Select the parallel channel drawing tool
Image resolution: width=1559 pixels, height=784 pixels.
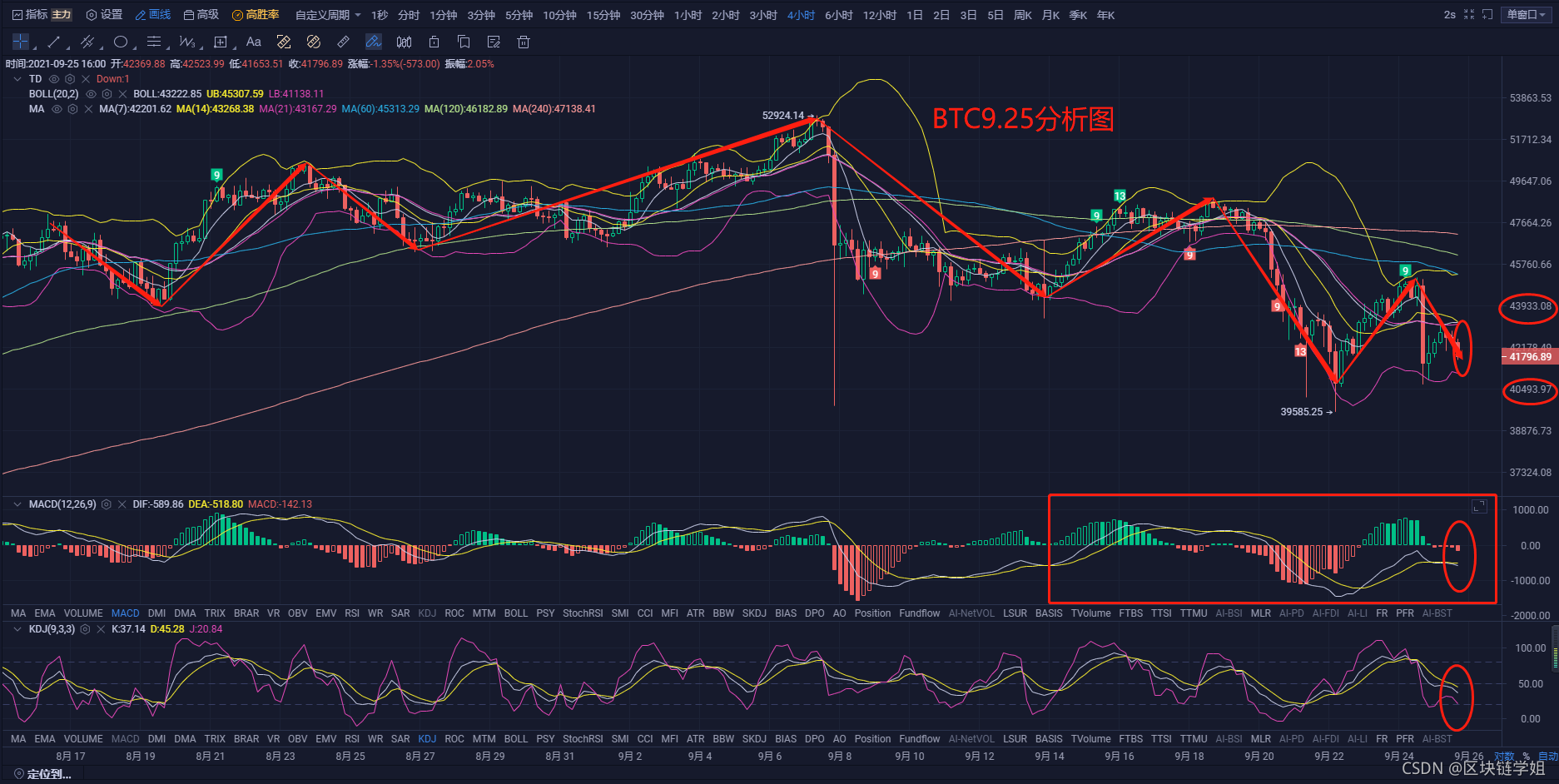[87, 42]
